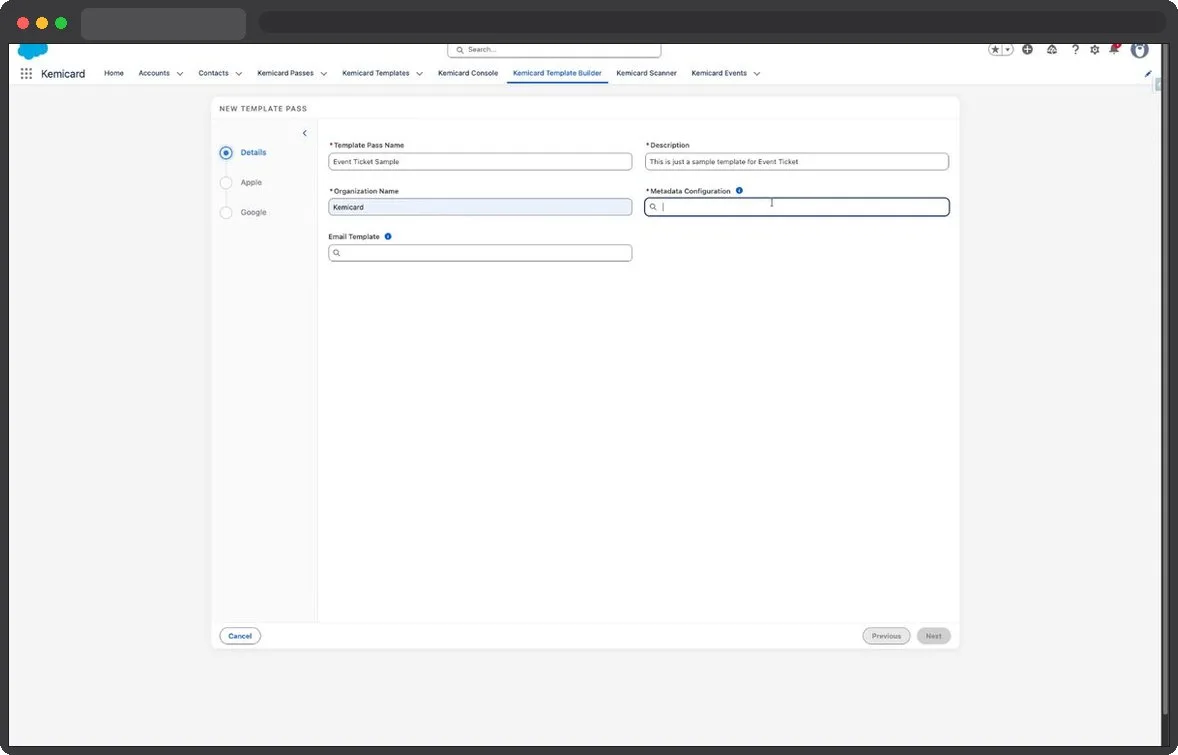Open the global actions plus icon

tap(1027, 50)
